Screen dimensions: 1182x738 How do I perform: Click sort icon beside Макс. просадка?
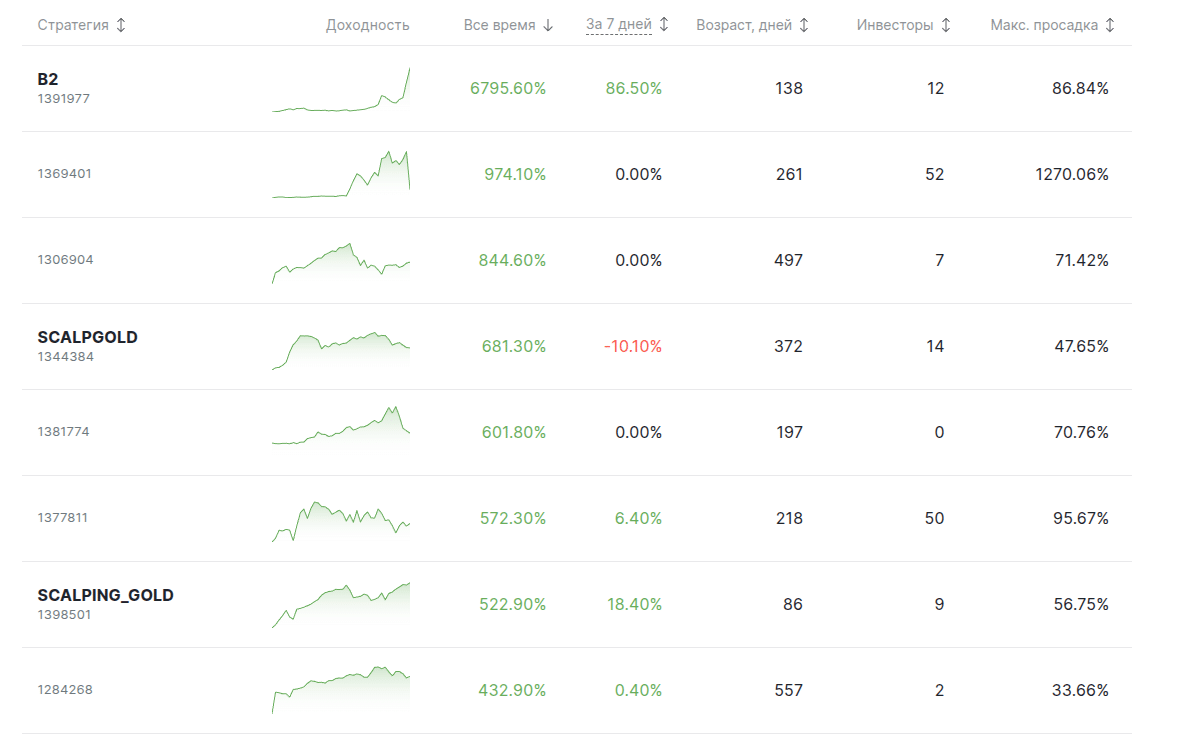[1110, 25]
